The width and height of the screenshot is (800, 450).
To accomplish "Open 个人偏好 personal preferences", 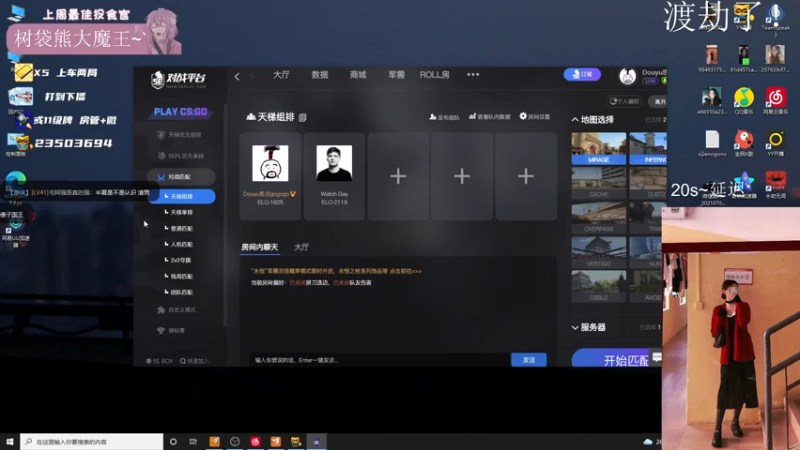I will click(x=624, y=101).
